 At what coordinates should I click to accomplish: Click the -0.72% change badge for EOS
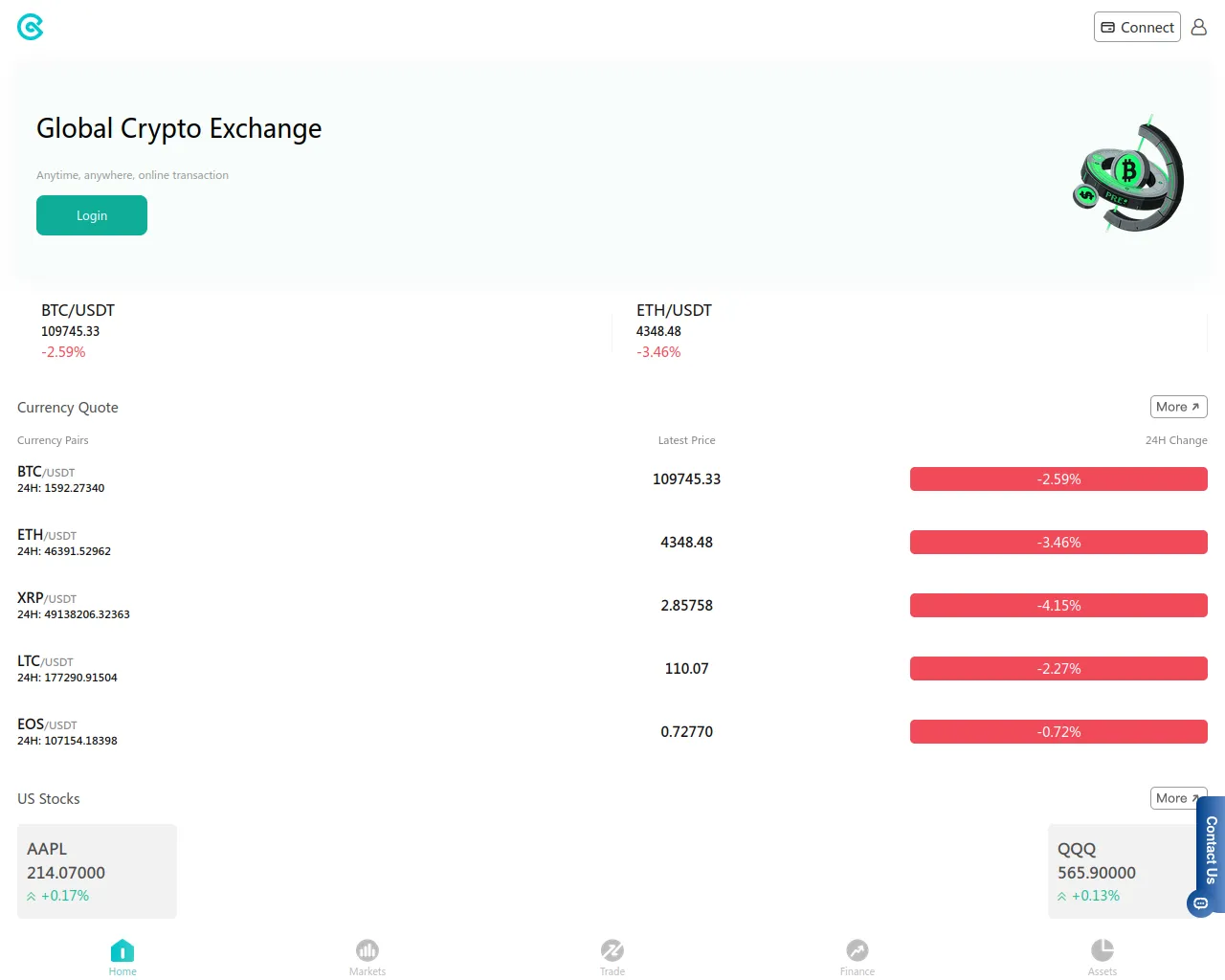(1058, 732)
